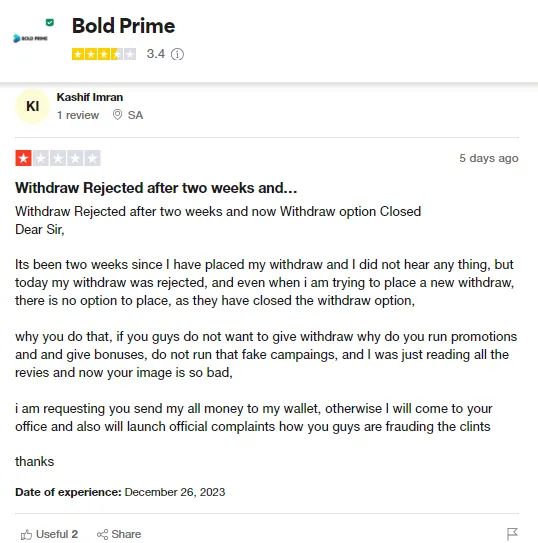Click the Bold Prime company logo
Viewport: 538px width, 543px height.
[x=30, y=38]
